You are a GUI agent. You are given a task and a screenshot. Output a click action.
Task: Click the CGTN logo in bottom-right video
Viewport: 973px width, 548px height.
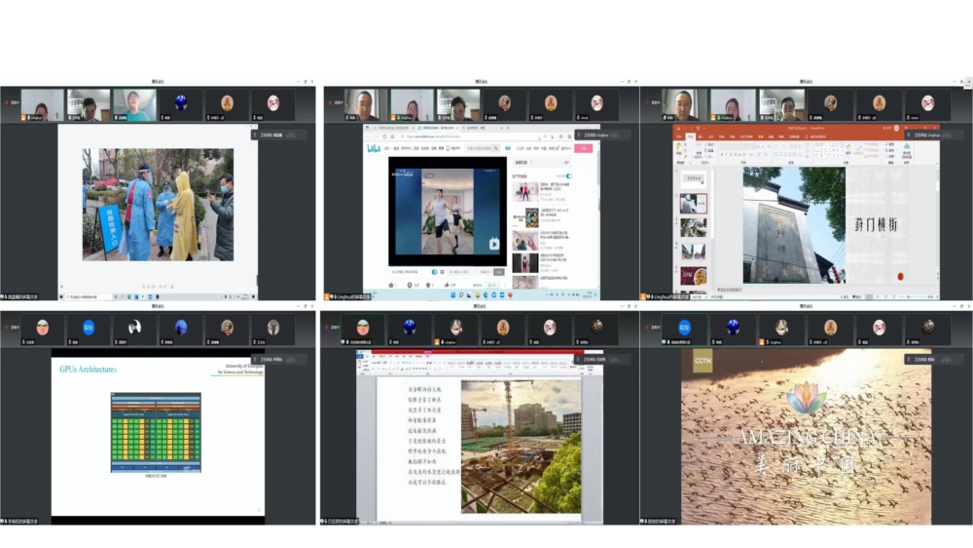click(x=703, y=361)
